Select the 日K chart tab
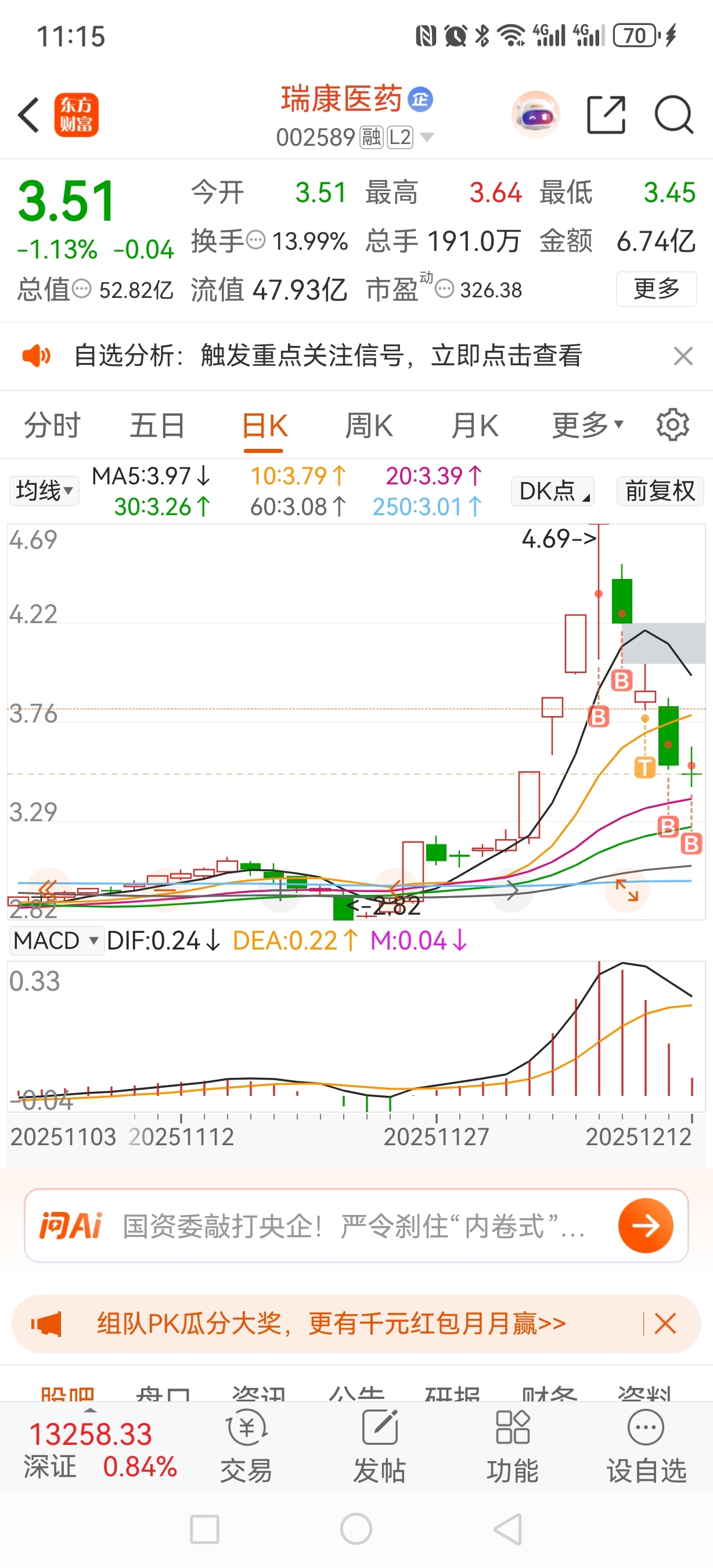Screen dimensions: 713x1568 [264, 426]
